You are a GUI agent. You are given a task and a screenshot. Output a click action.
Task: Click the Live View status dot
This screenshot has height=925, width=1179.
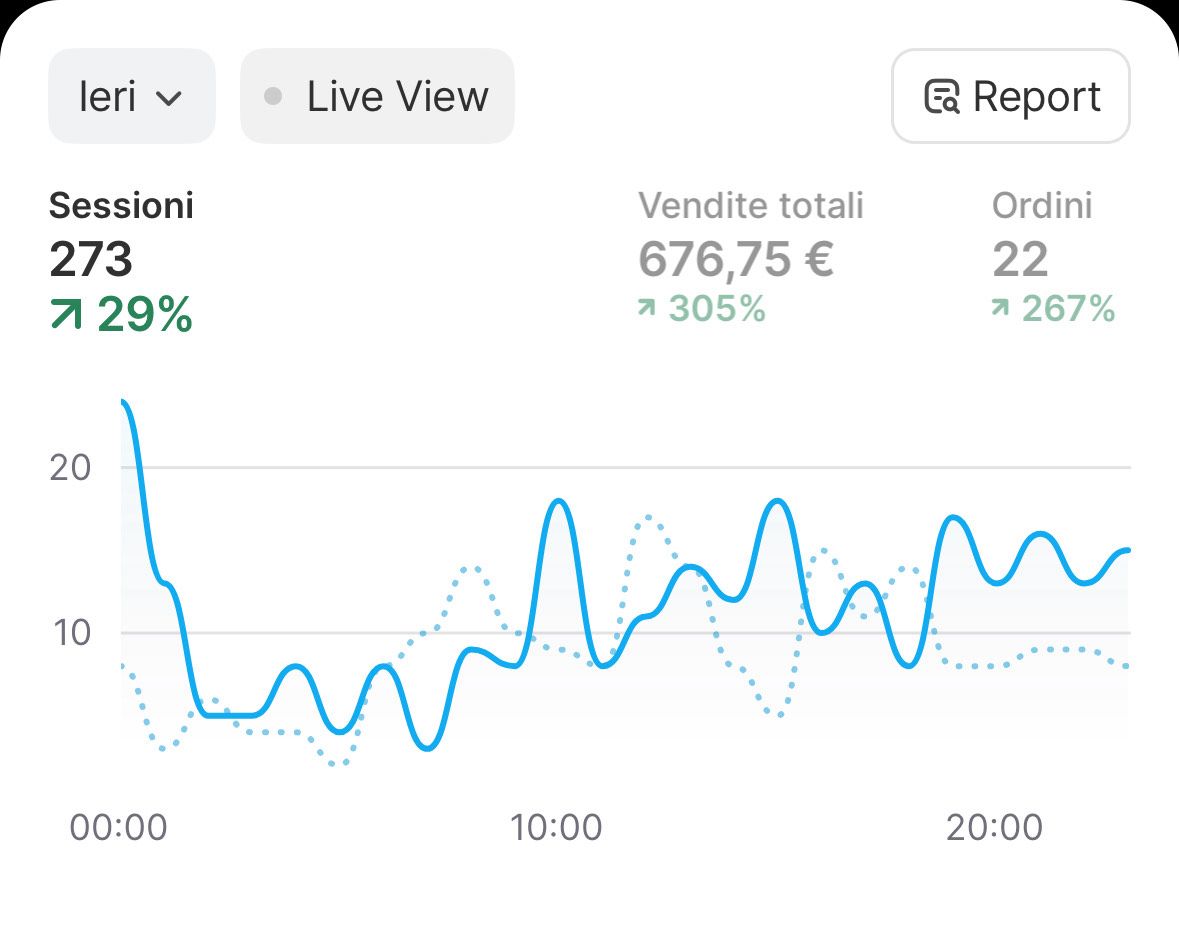pyautogui.click(x=272, y=97)
